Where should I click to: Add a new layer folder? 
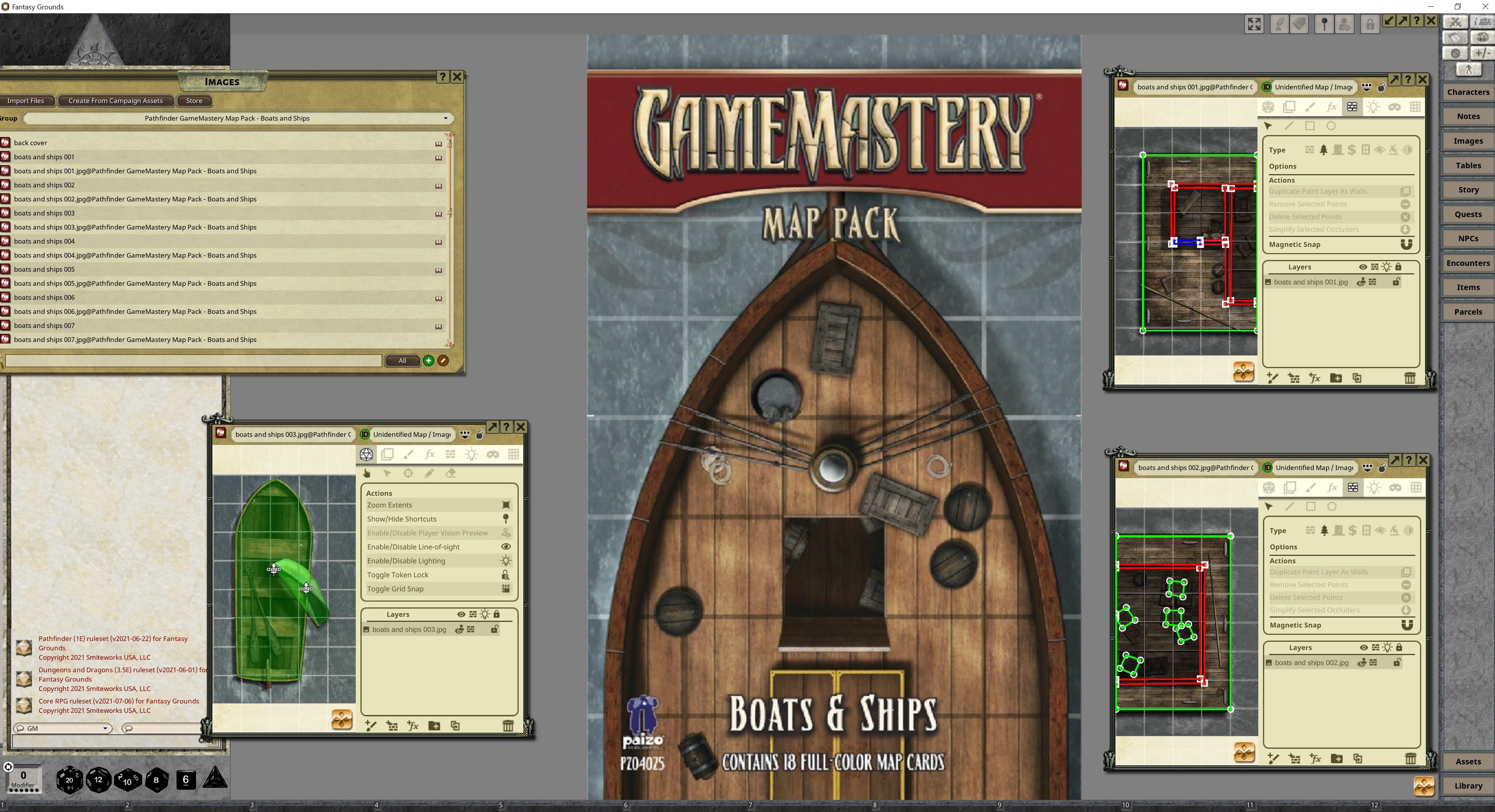434,726
